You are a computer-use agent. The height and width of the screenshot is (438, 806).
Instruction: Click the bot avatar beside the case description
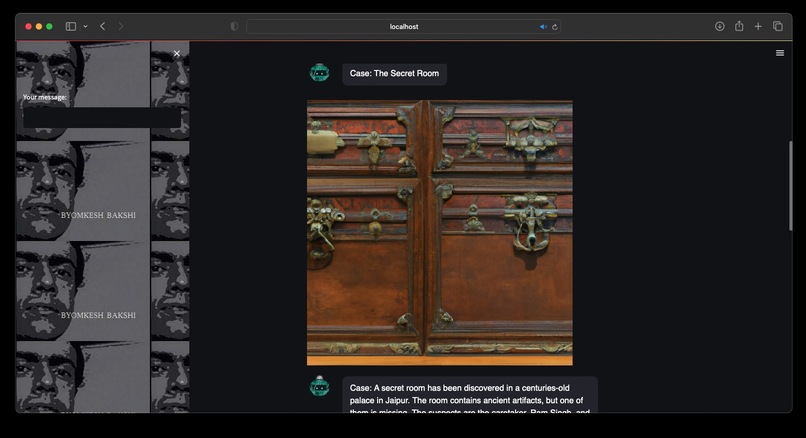(x=320, y=386)
